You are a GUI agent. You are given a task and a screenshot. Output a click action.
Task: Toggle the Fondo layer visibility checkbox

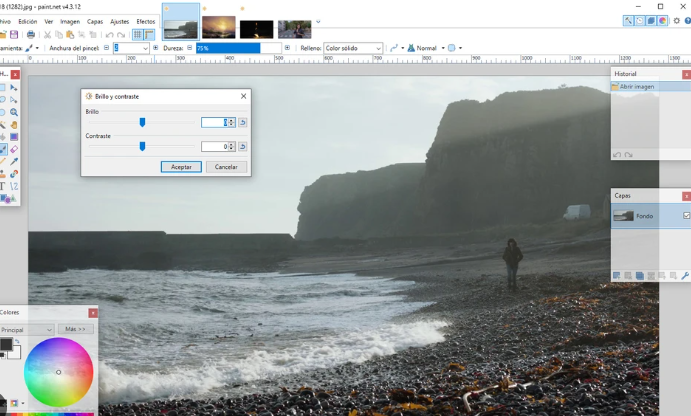pyautogui.click(x=687, y=215)
